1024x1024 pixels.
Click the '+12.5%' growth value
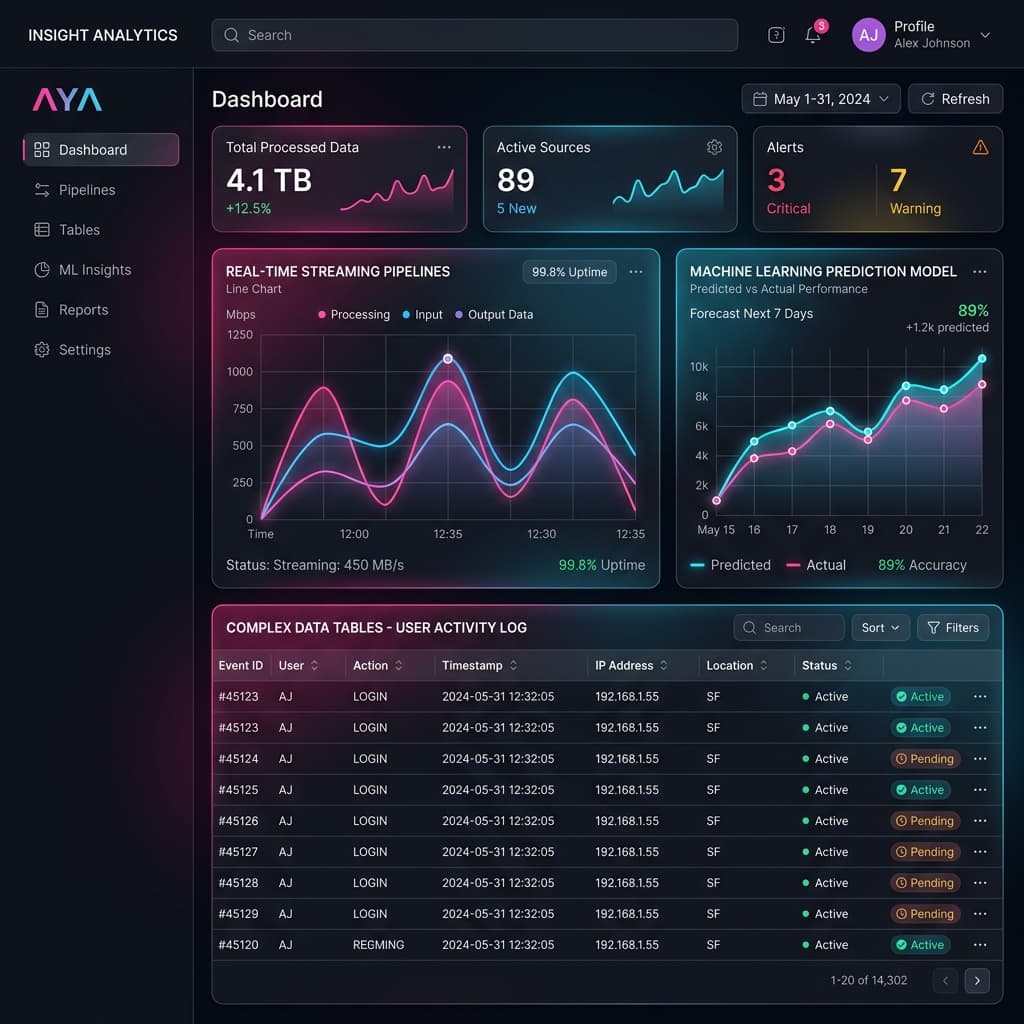pyautogui.click(x=248, y=208)
